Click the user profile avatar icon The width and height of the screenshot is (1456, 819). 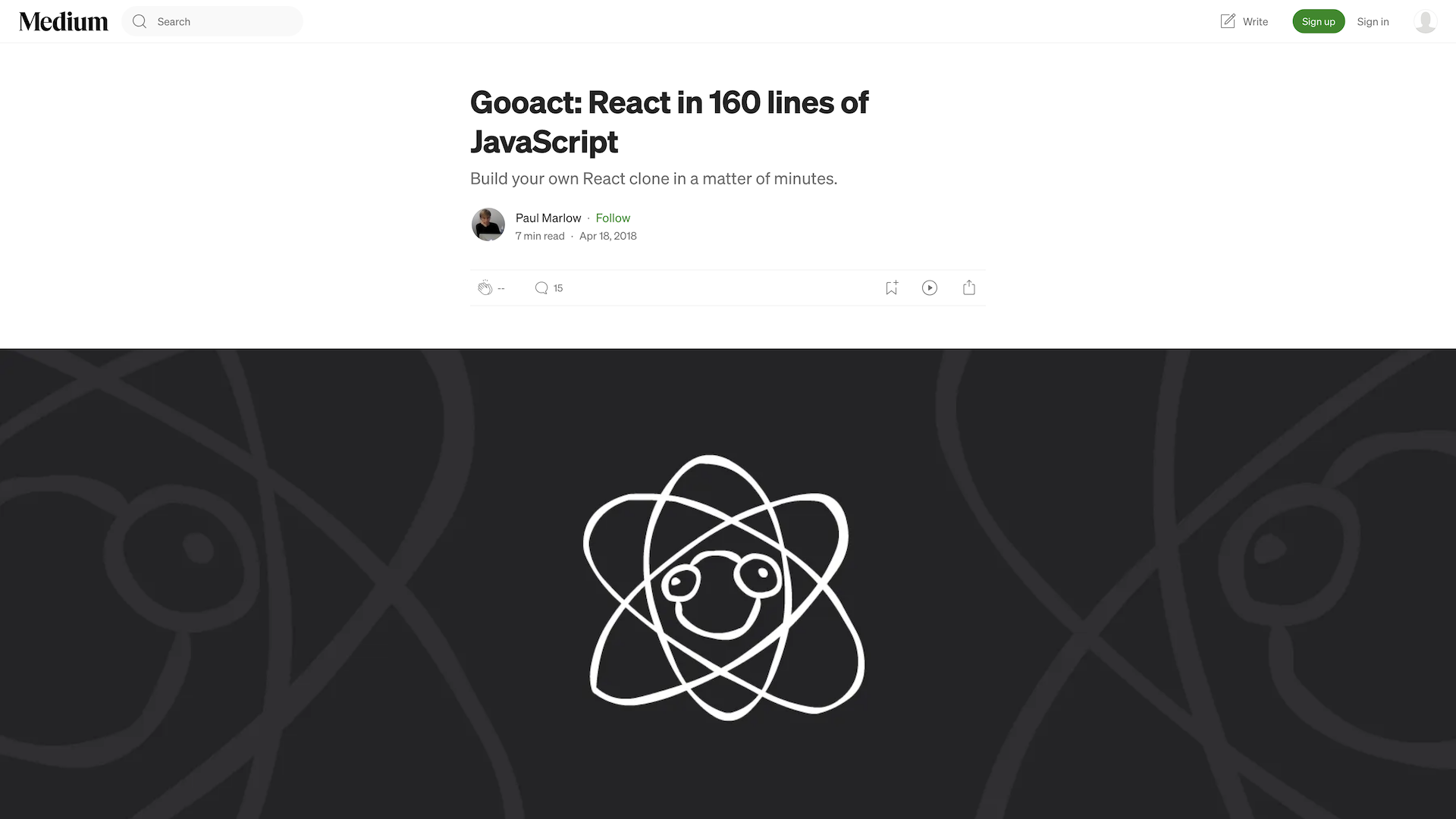[x=1425, y=21]
